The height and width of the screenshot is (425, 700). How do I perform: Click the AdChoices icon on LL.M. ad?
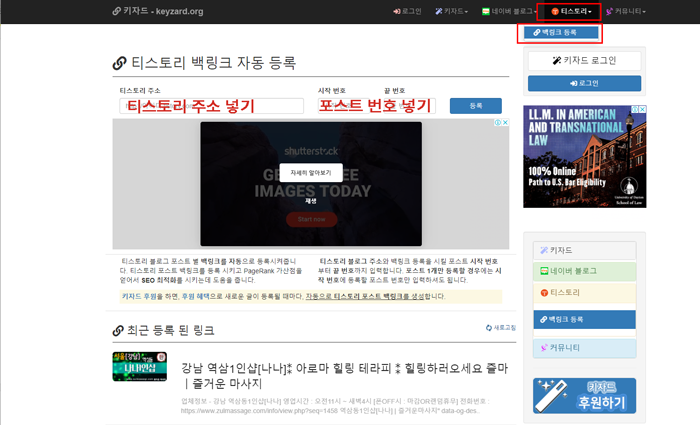click(635, 109)
